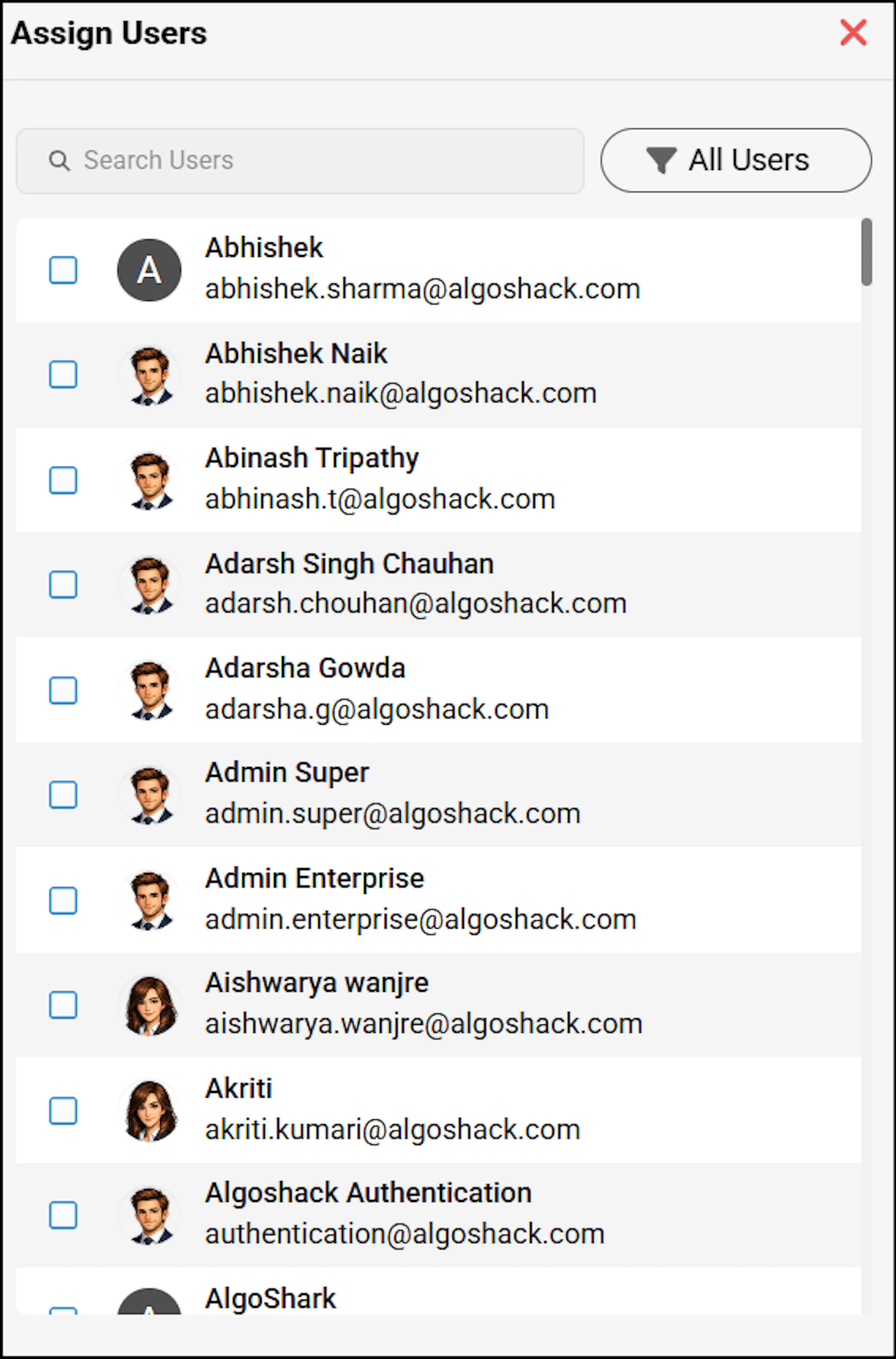Viewport: 896px width, 1359px height.
Task: Click Algoshack Authentication's avatar picture
Action: pyautogui.click(x=150, y=1215)
